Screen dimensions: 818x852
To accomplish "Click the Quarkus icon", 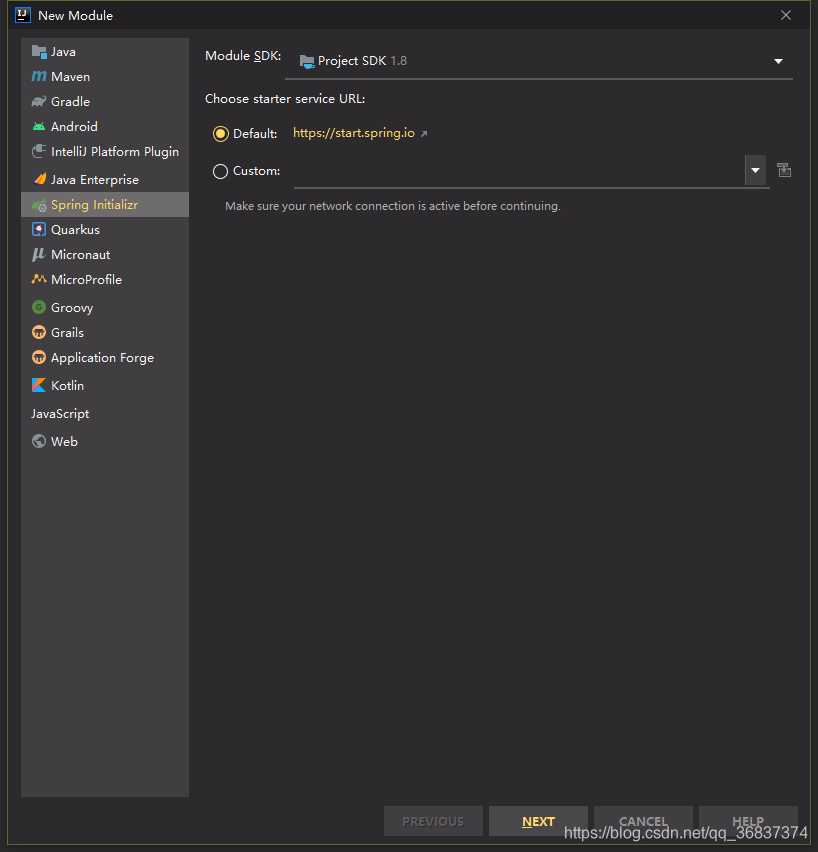I will point(39,229).
